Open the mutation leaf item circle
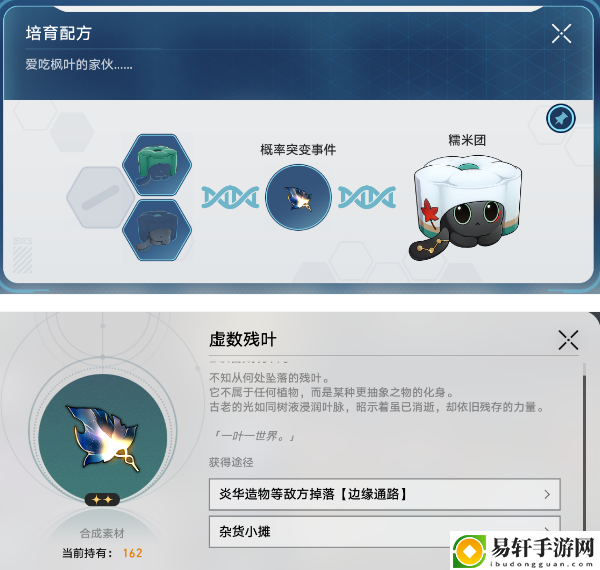Image resolution: width=600 pixels, height=570 pixels. [298, 197]
